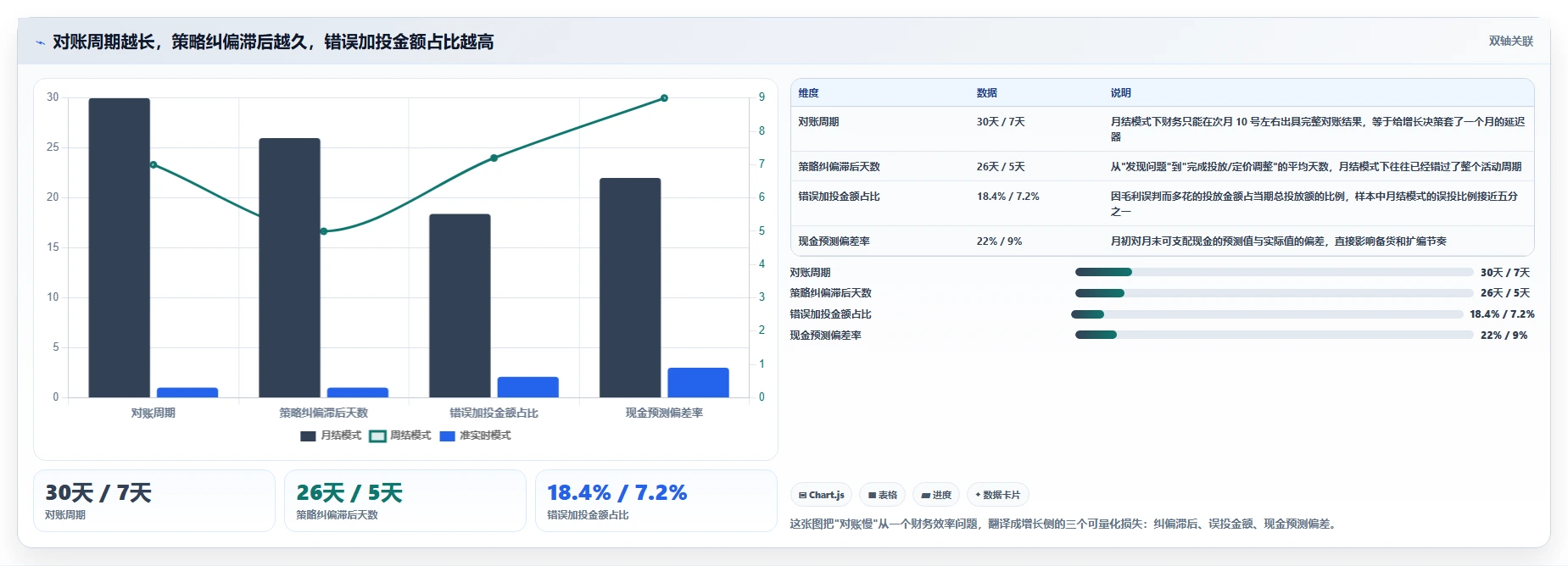Click the blue 准实时模式 bar for 对账周期
This screenshot has width=1568, height=566.
coord(187,392)
